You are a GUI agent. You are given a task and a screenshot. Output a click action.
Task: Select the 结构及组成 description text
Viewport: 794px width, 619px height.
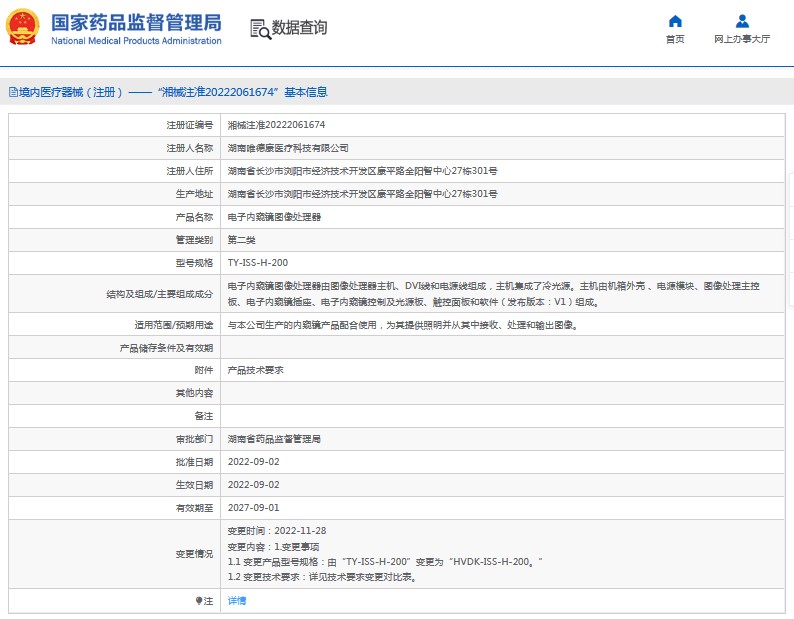[494, 294]
